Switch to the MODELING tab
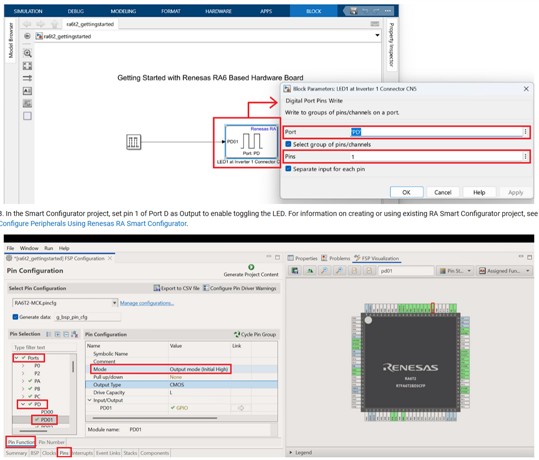The width and height of the screenshot is (539, 460). 123,11
